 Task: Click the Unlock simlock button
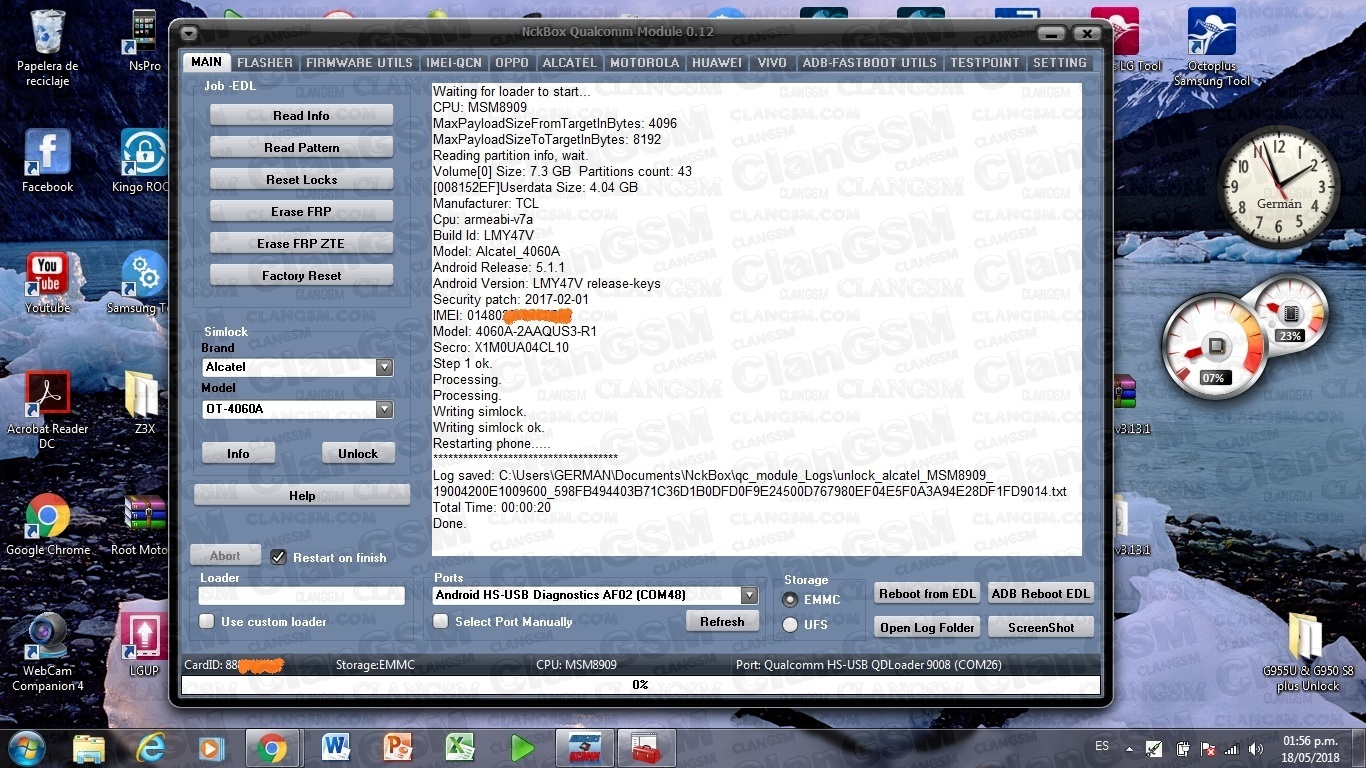[358, 453]
